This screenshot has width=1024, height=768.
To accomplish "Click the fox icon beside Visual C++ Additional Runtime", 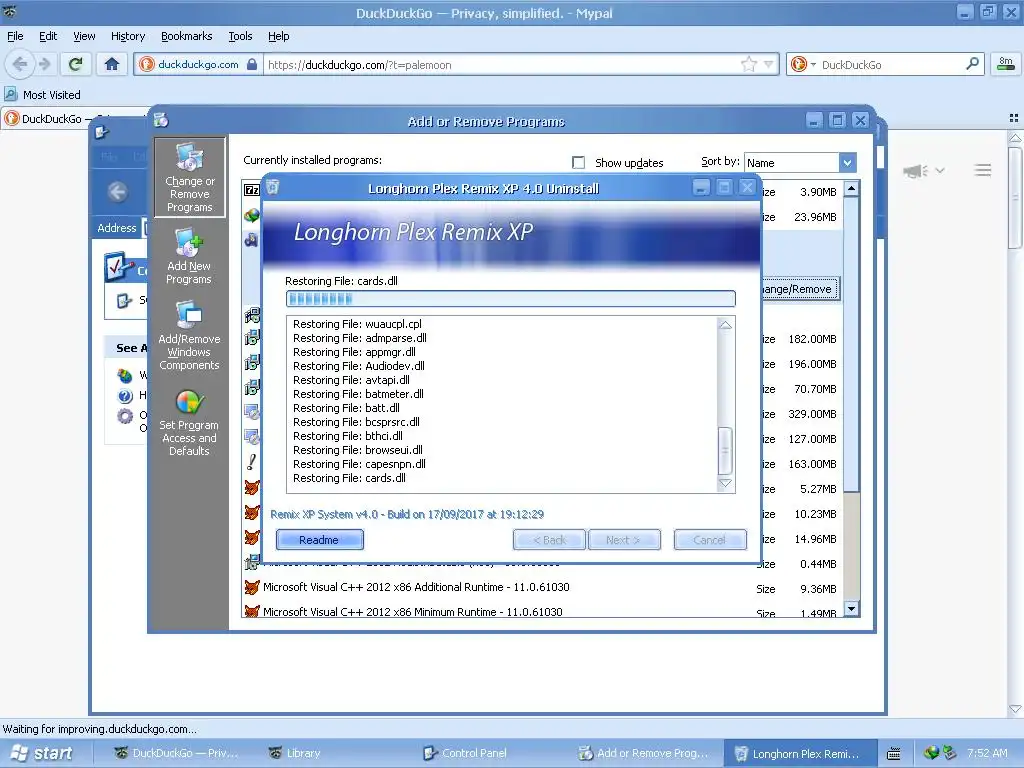I will point(251,587).
